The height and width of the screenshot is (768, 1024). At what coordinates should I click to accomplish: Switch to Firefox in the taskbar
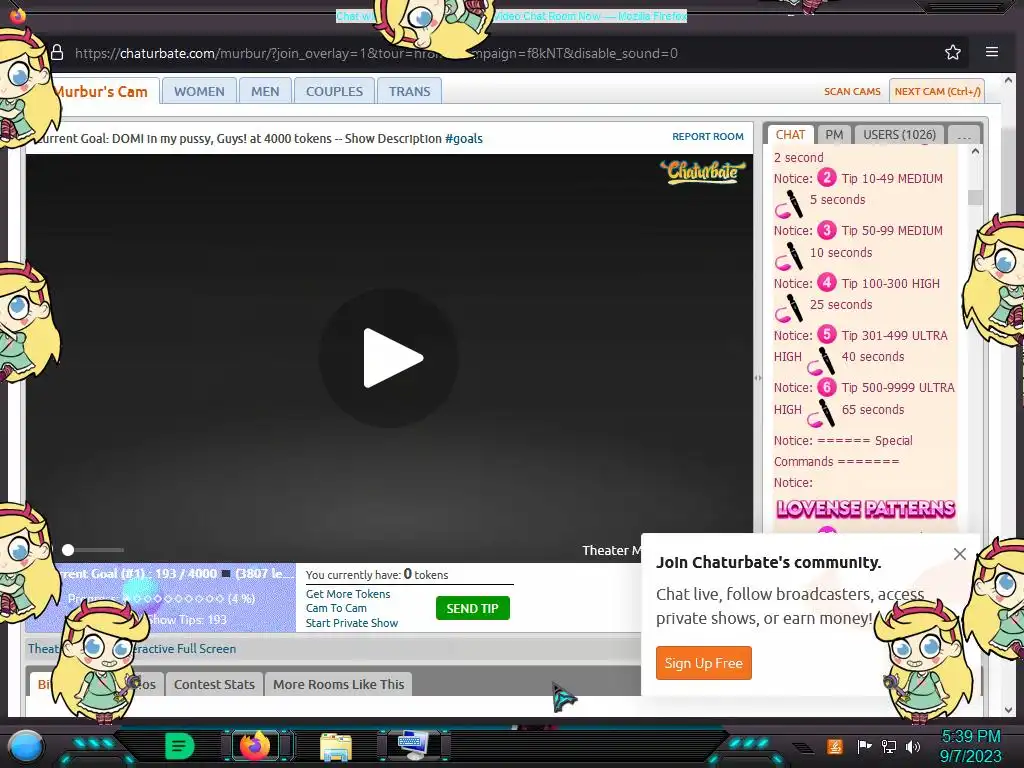coord(255,745)
